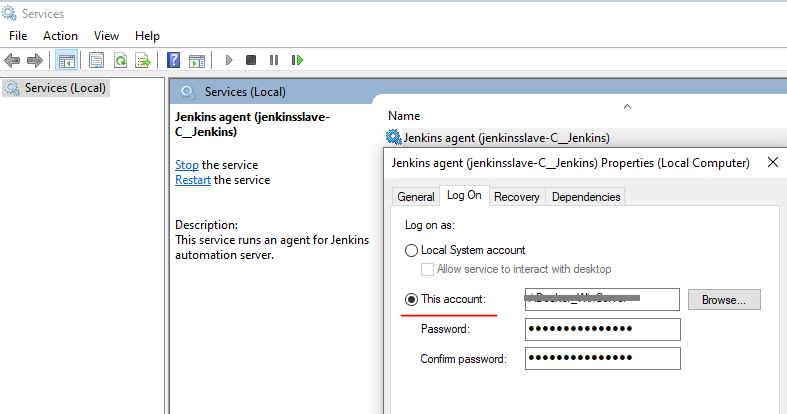Image resolution: width=787 pixels, height=414 pixels.
Task: Switch to the Dependencies tab
Action: click(585, 197)
